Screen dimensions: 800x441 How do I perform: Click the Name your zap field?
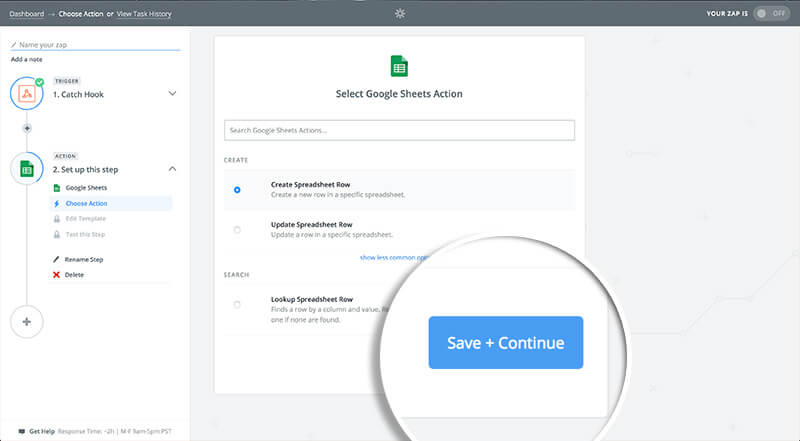95,45
